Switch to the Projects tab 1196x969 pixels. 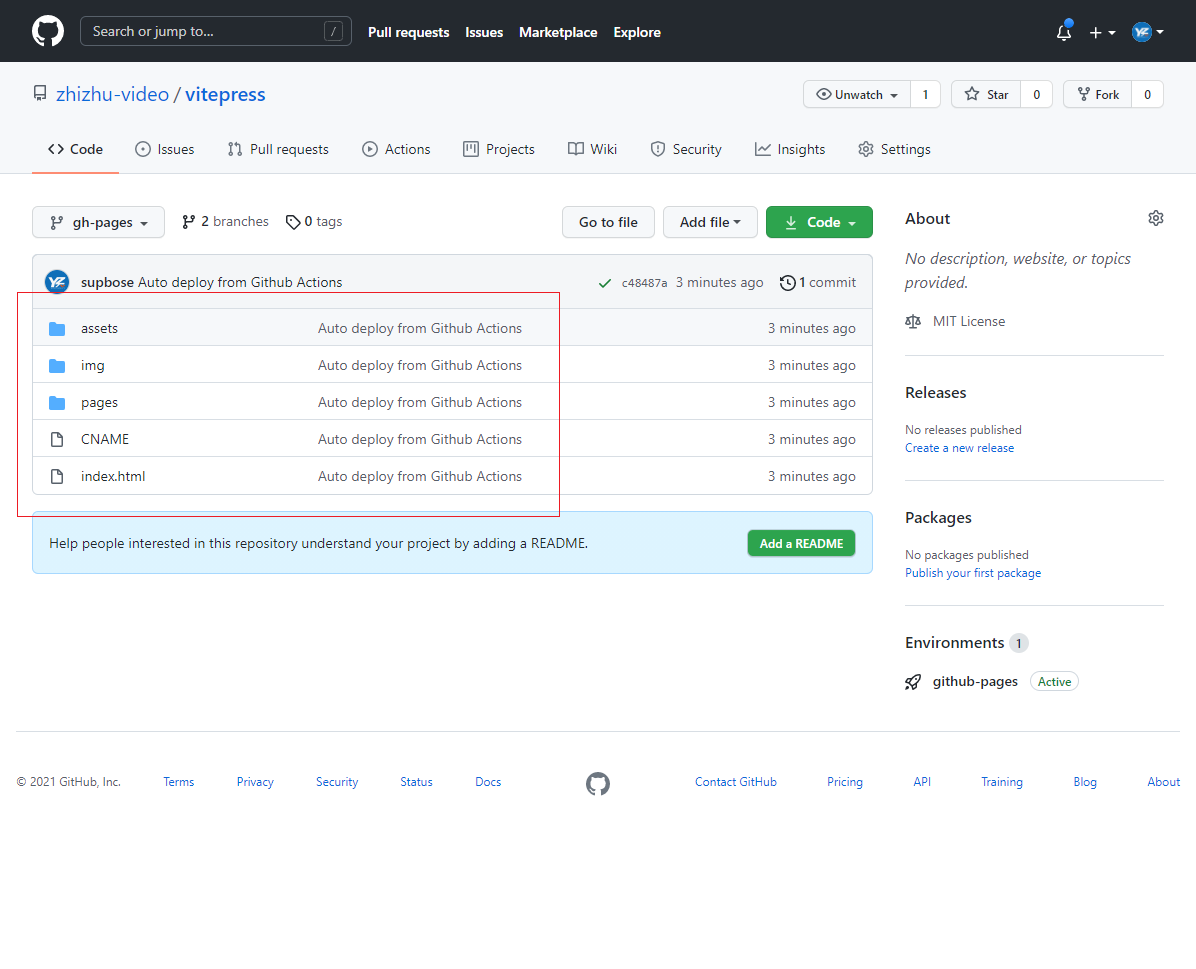(x=499, y=150)
